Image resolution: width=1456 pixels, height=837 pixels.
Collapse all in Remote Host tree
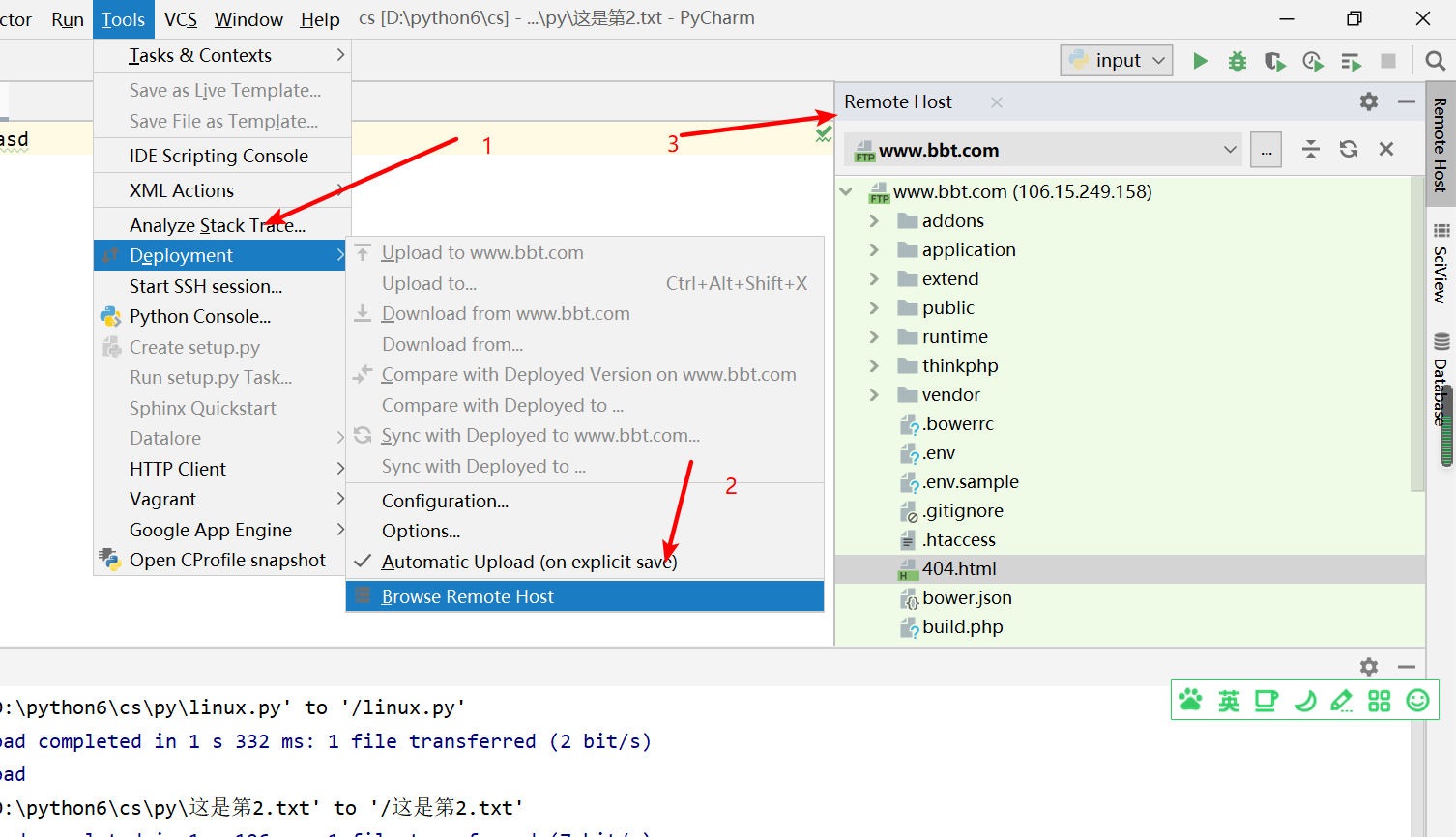(x=1311, y=149)
